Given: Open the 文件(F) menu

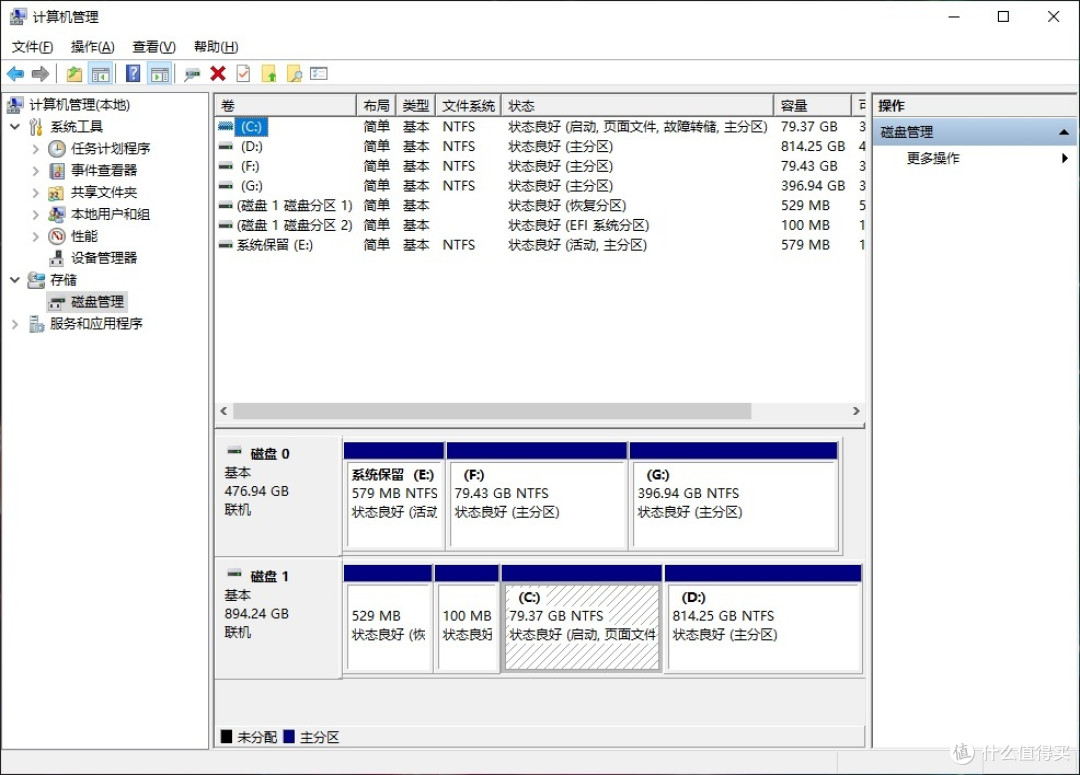Looking at the screenshot, I should (x=32, y=47).
